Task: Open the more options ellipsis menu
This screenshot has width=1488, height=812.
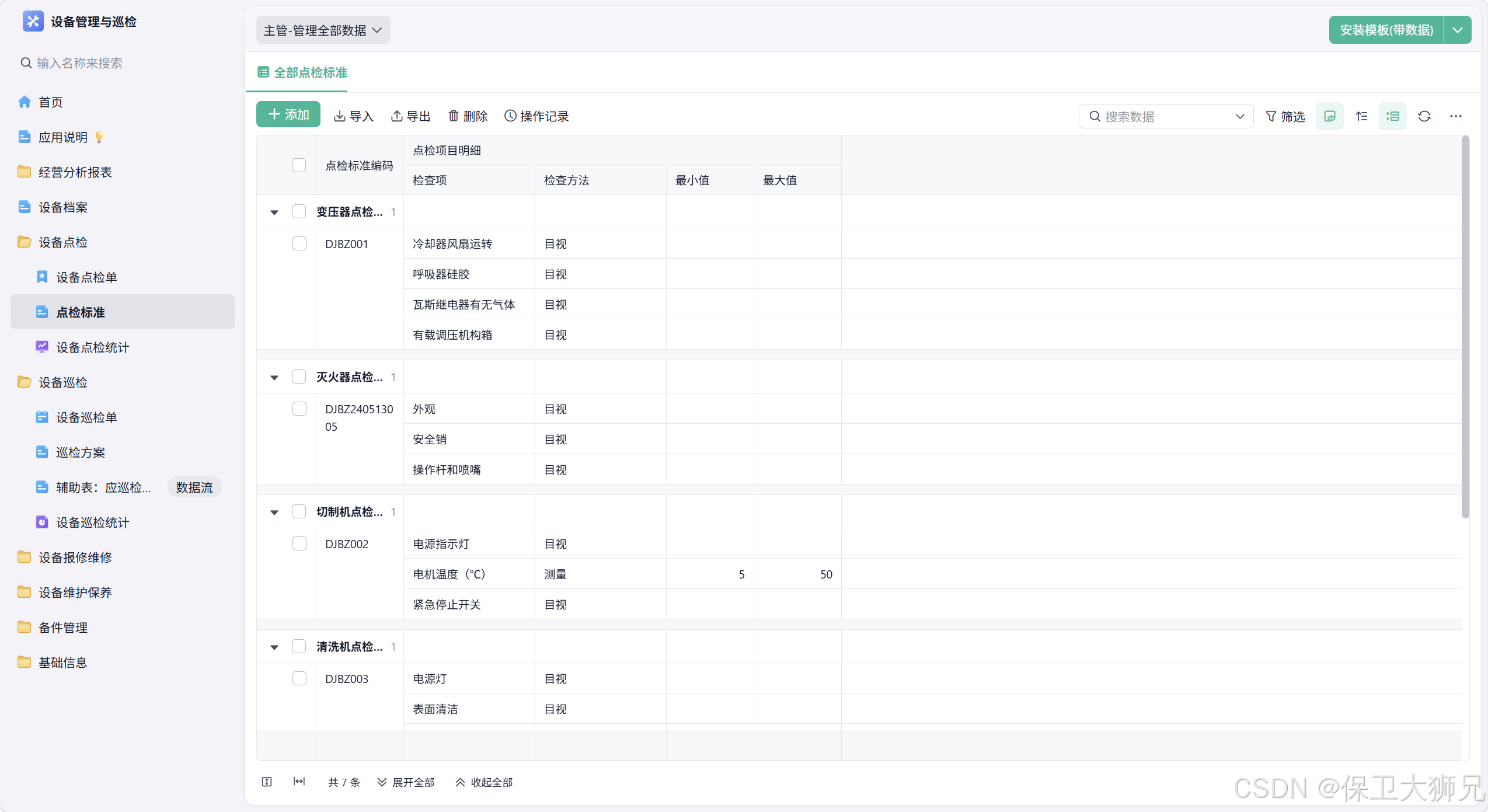Action: (x=1456, y=116)
